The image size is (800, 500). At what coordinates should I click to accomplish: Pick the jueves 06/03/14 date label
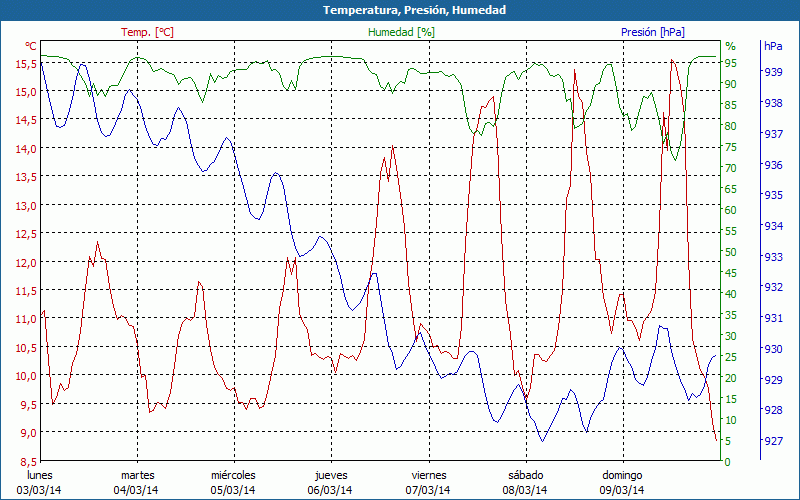[330, 482]
